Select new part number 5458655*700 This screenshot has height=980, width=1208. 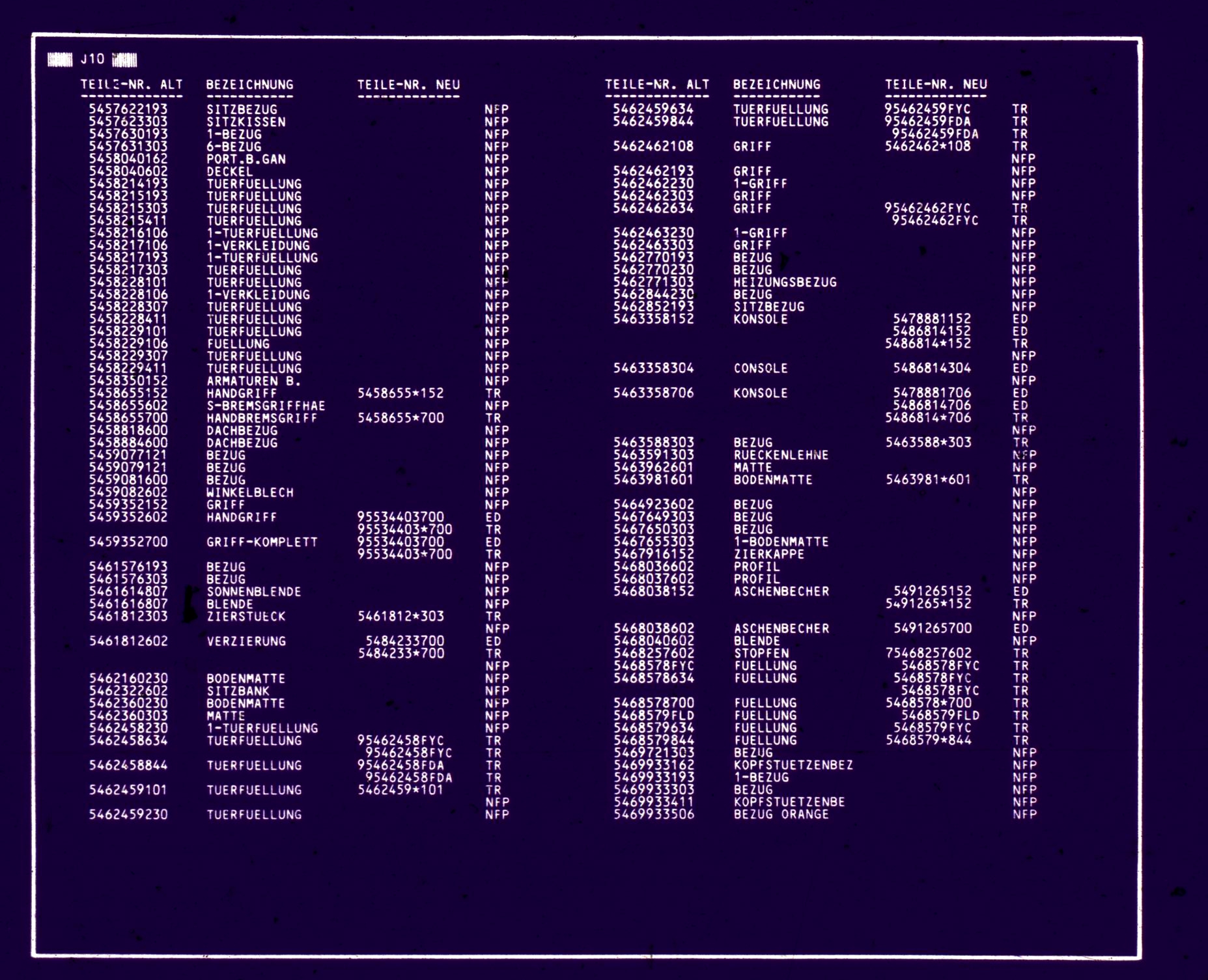coord(400,418)
